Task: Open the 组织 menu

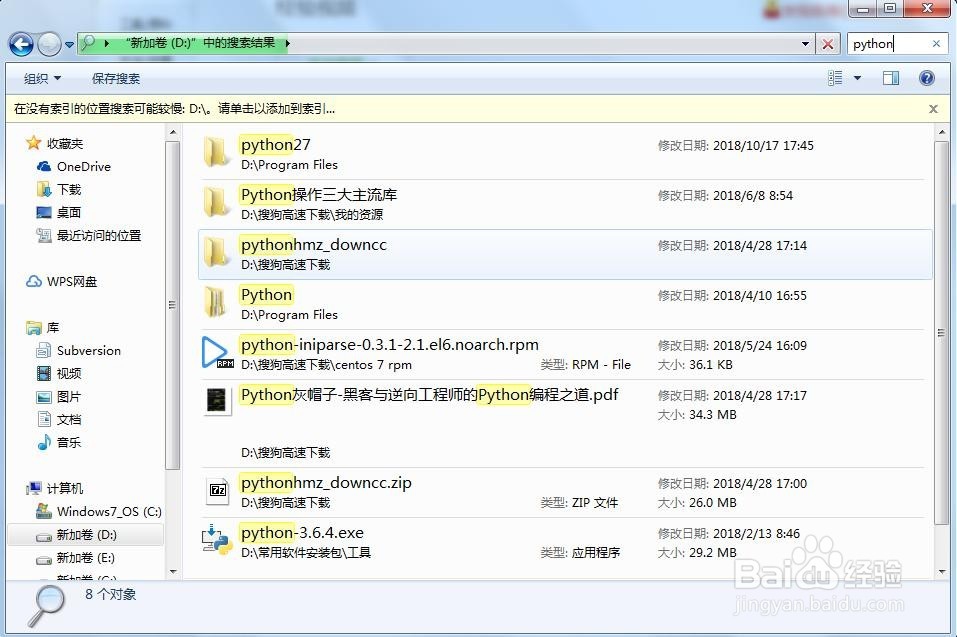Action: click(42, 79)
